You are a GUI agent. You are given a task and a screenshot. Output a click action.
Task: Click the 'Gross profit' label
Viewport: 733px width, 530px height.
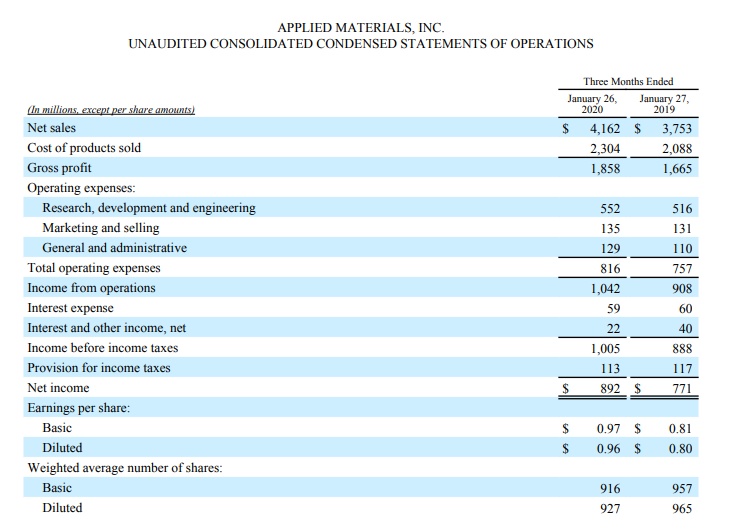(x=59, y=168)
